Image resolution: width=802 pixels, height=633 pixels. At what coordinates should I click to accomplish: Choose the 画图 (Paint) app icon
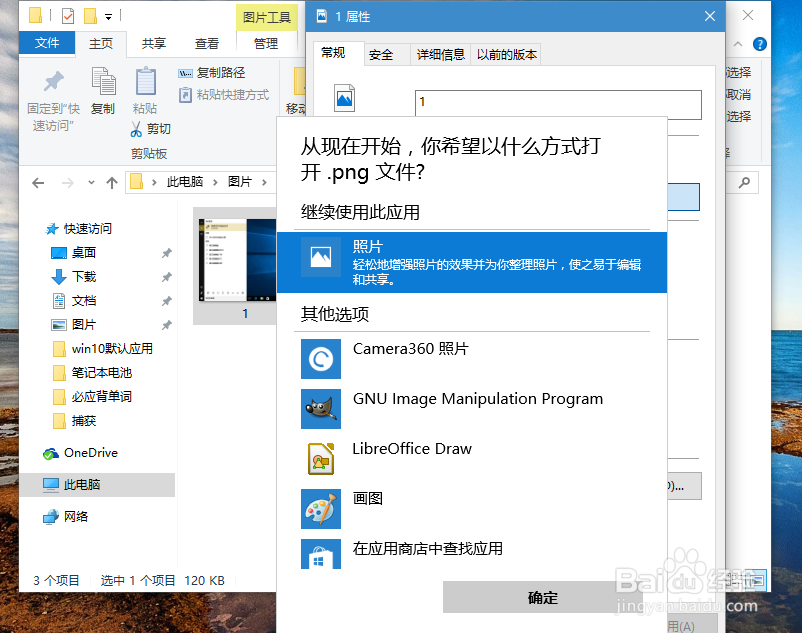click(x=320, y=509)
